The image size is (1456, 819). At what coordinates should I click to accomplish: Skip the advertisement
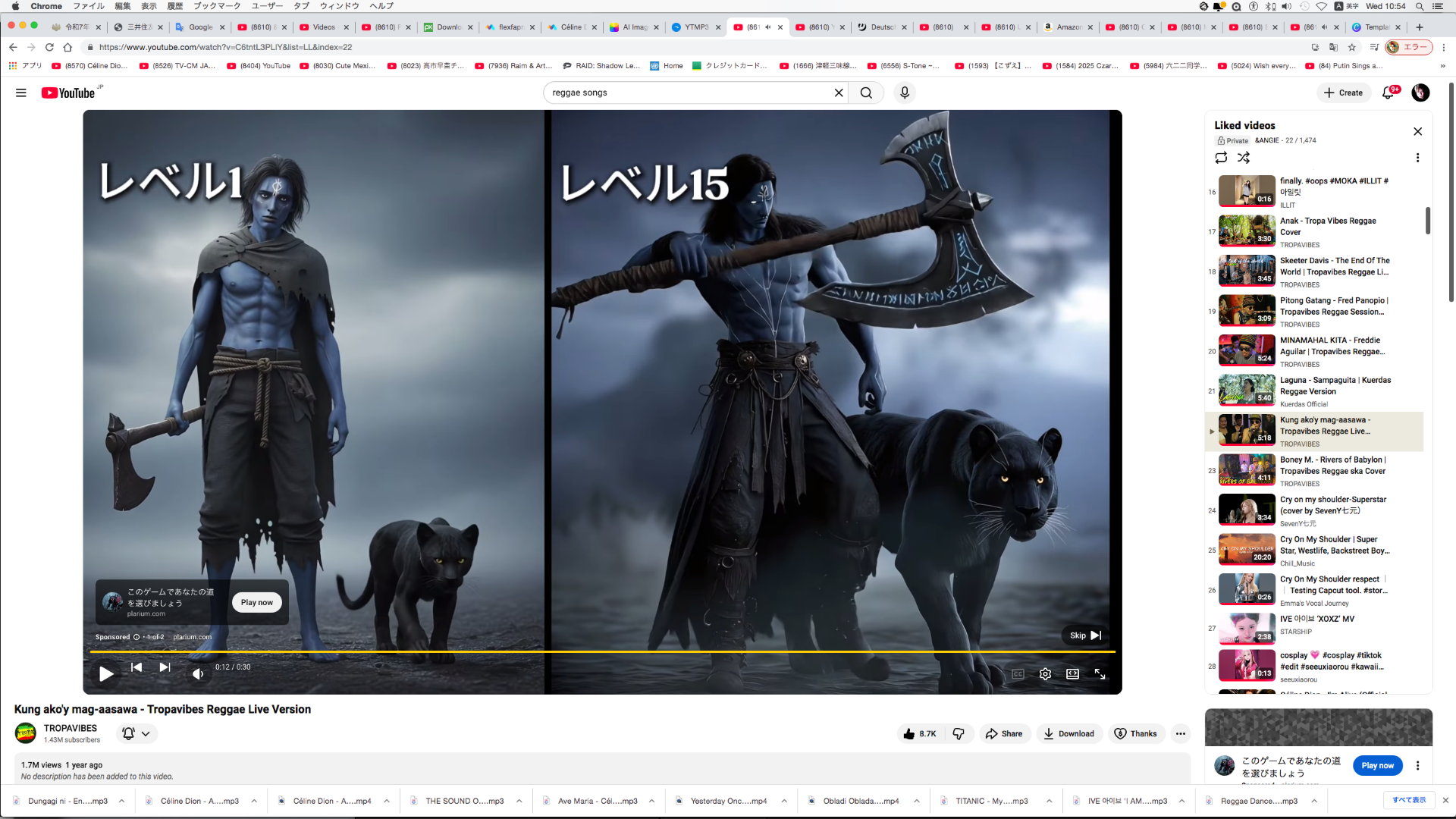1085,635
